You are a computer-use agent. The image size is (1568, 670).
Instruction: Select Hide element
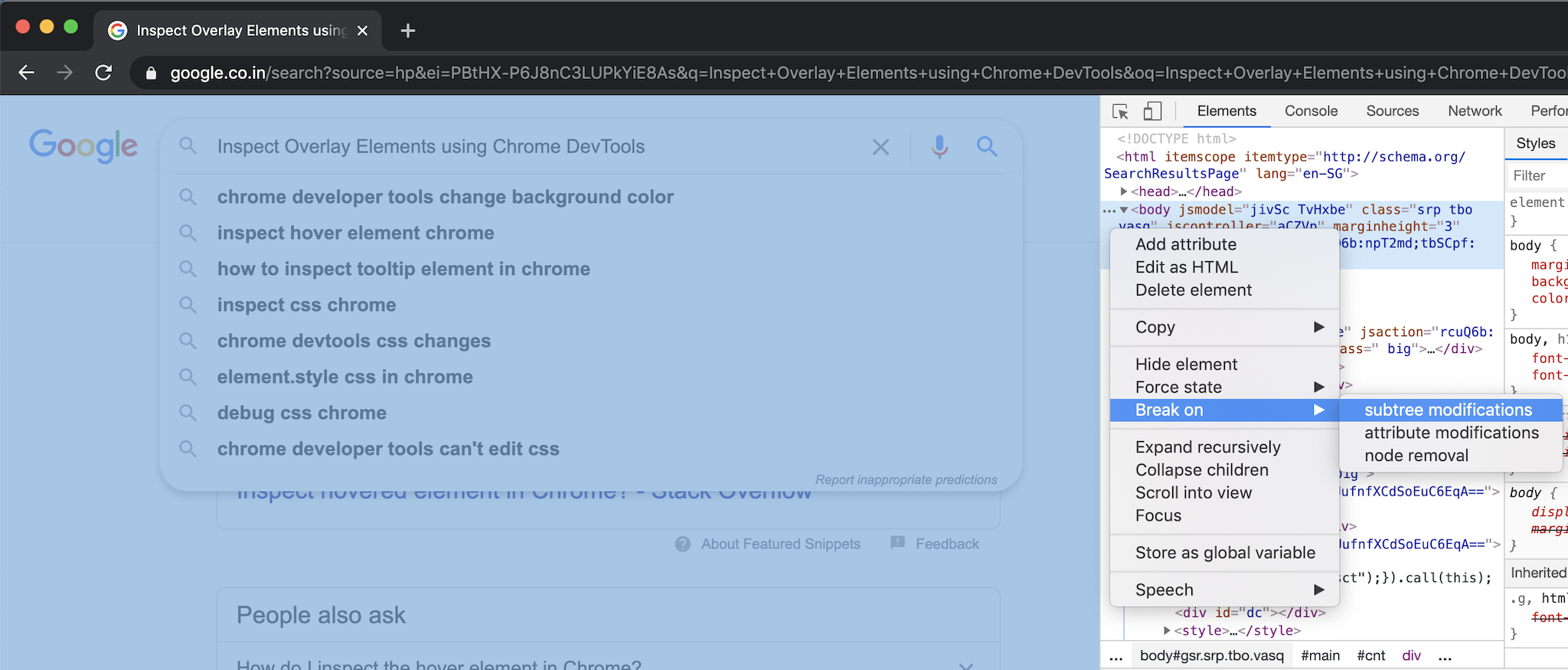pos(1224,364)
